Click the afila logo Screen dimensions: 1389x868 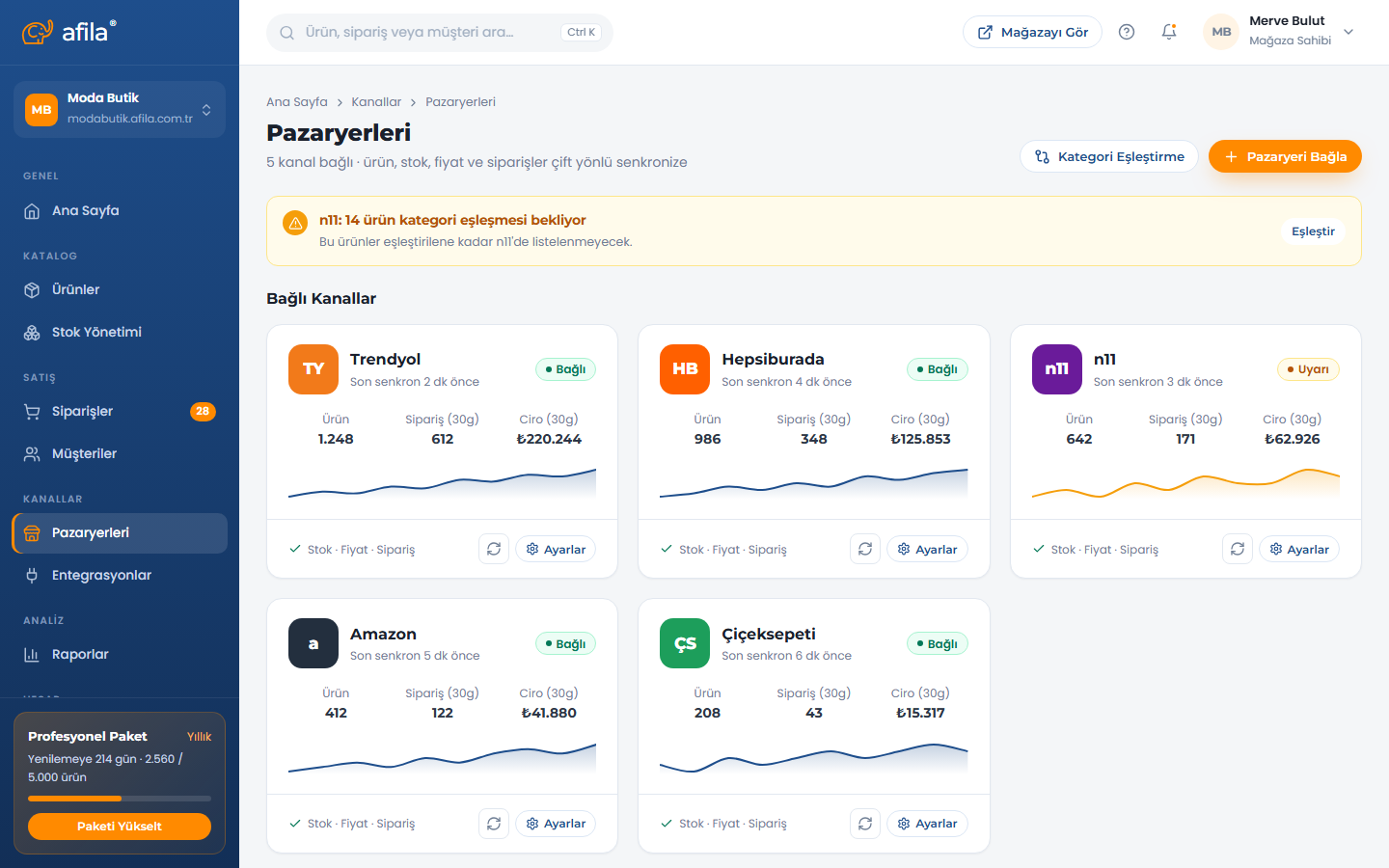coord(69,32)
